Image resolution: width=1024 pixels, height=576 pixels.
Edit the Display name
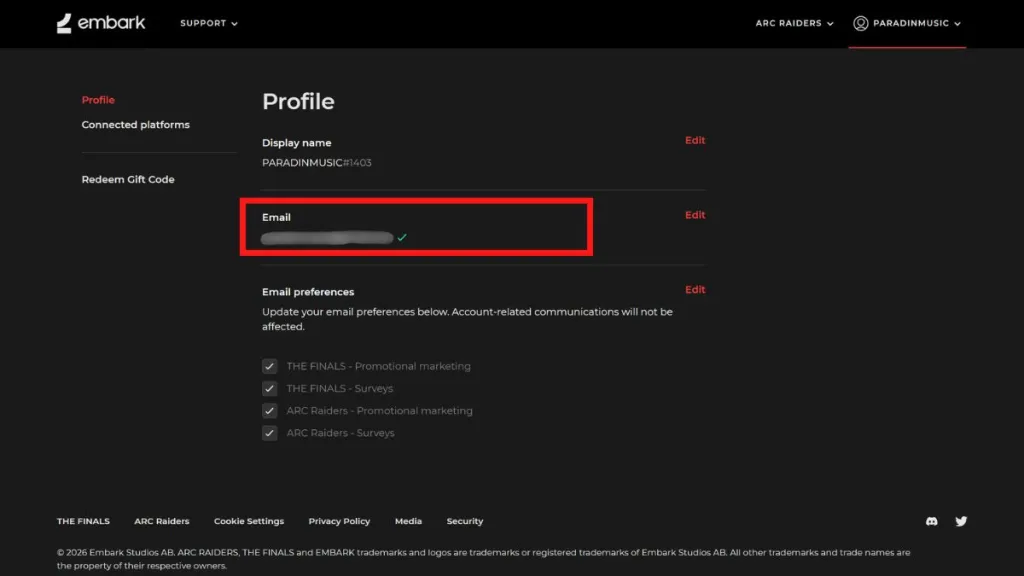(695, 140)
